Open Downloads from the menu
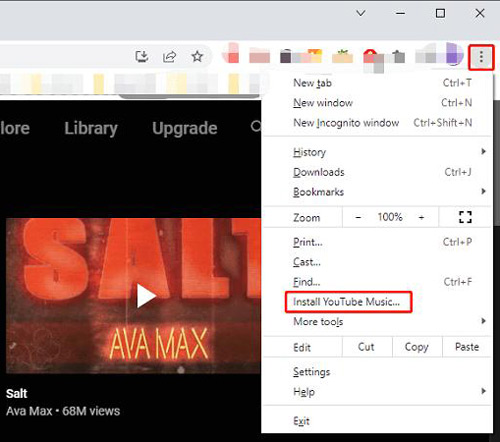Viewport: 500px width, 442px height. (378, 172)
